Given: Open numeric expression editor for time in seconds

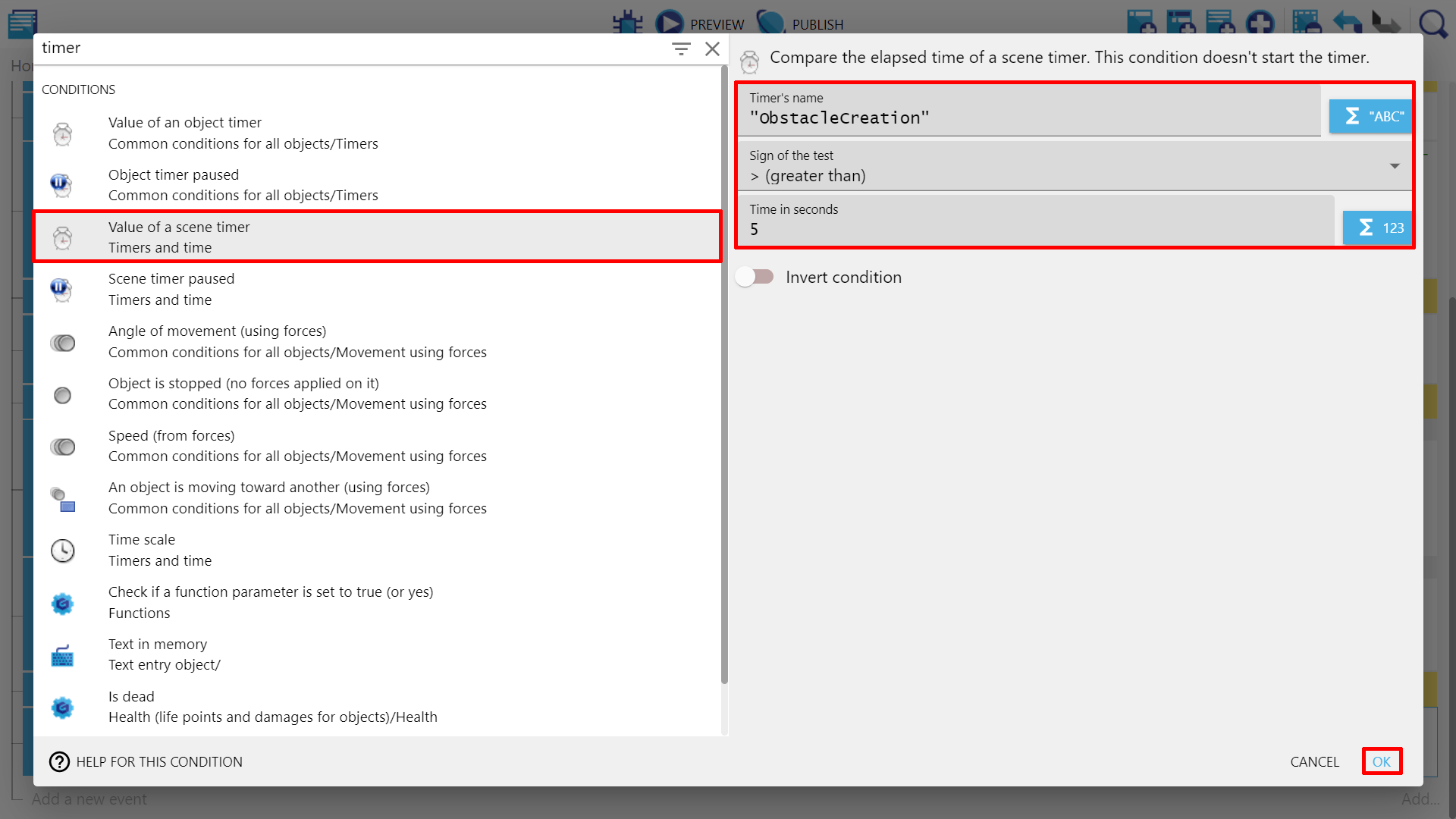Looking at the screenshot, I should pyautogui.click(x=1379, y=227).
